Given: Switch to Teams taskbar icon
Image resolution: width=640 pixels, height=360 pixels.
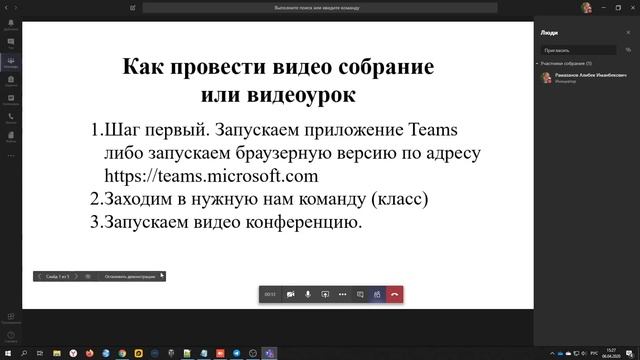Looking at the screenshot, I should [269, 353].
